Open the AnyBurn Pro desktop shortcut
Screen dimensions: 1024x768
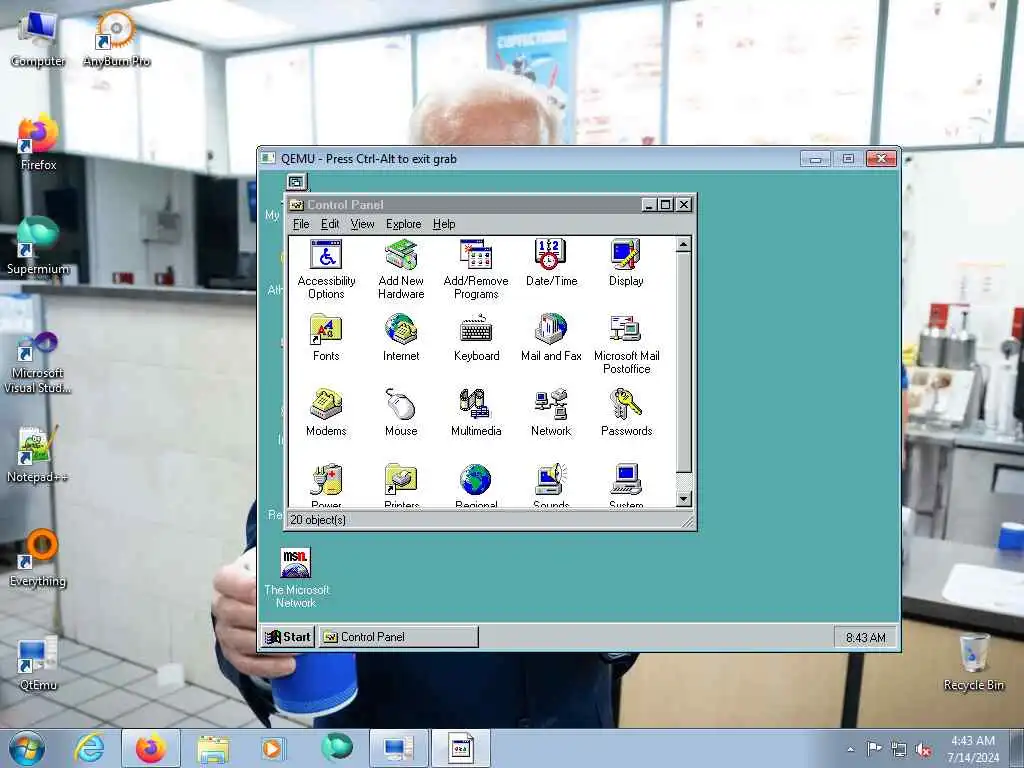[x=116, y=39]
